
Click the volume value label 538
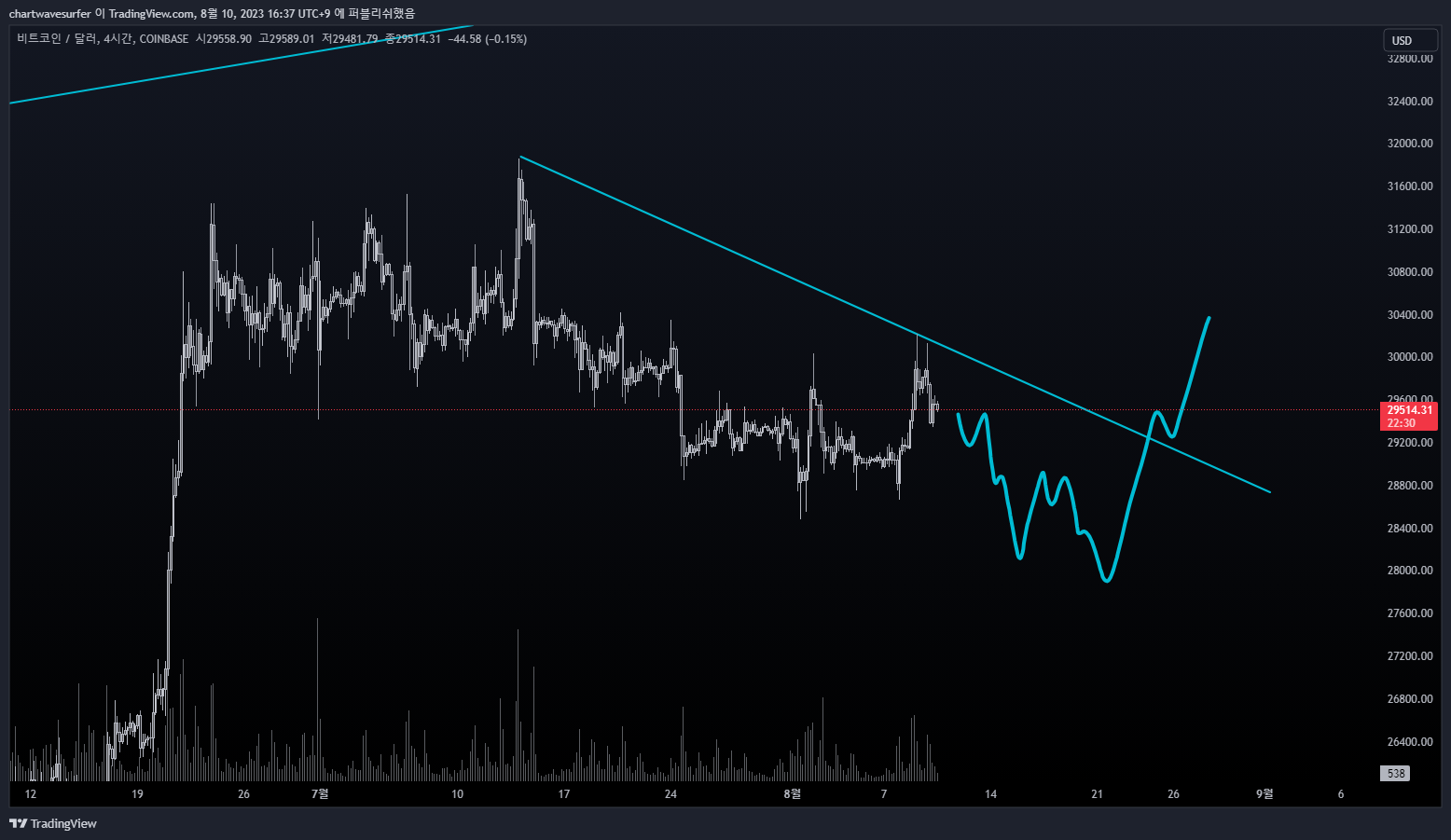pos(1396,774)
